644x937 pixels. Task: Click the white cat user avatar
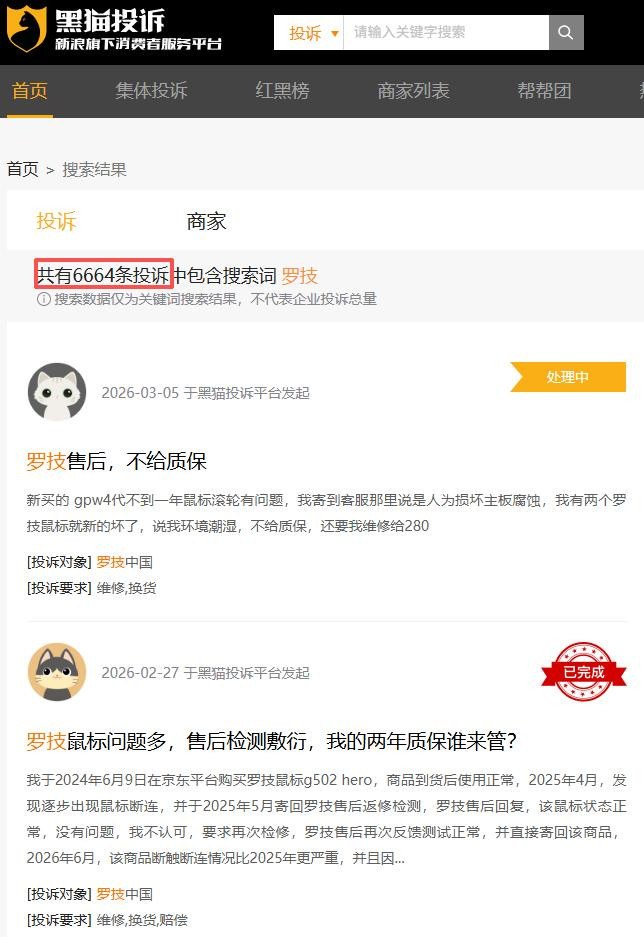pos(57,392)
